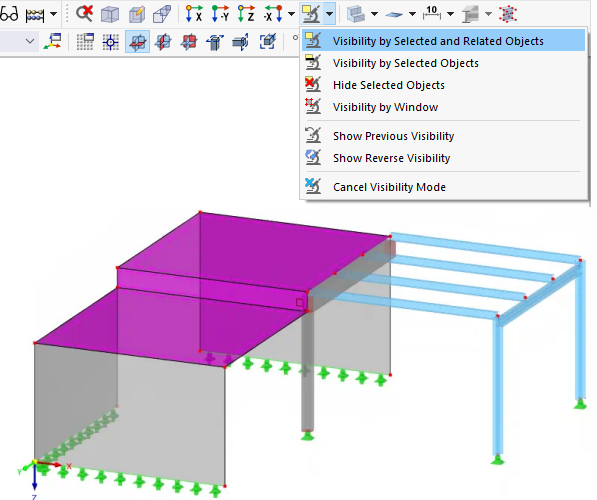The height and width of the screenshot is (500, 597).
Task: Click the visibility microscope toolbar button
Action: pos(311,14)
